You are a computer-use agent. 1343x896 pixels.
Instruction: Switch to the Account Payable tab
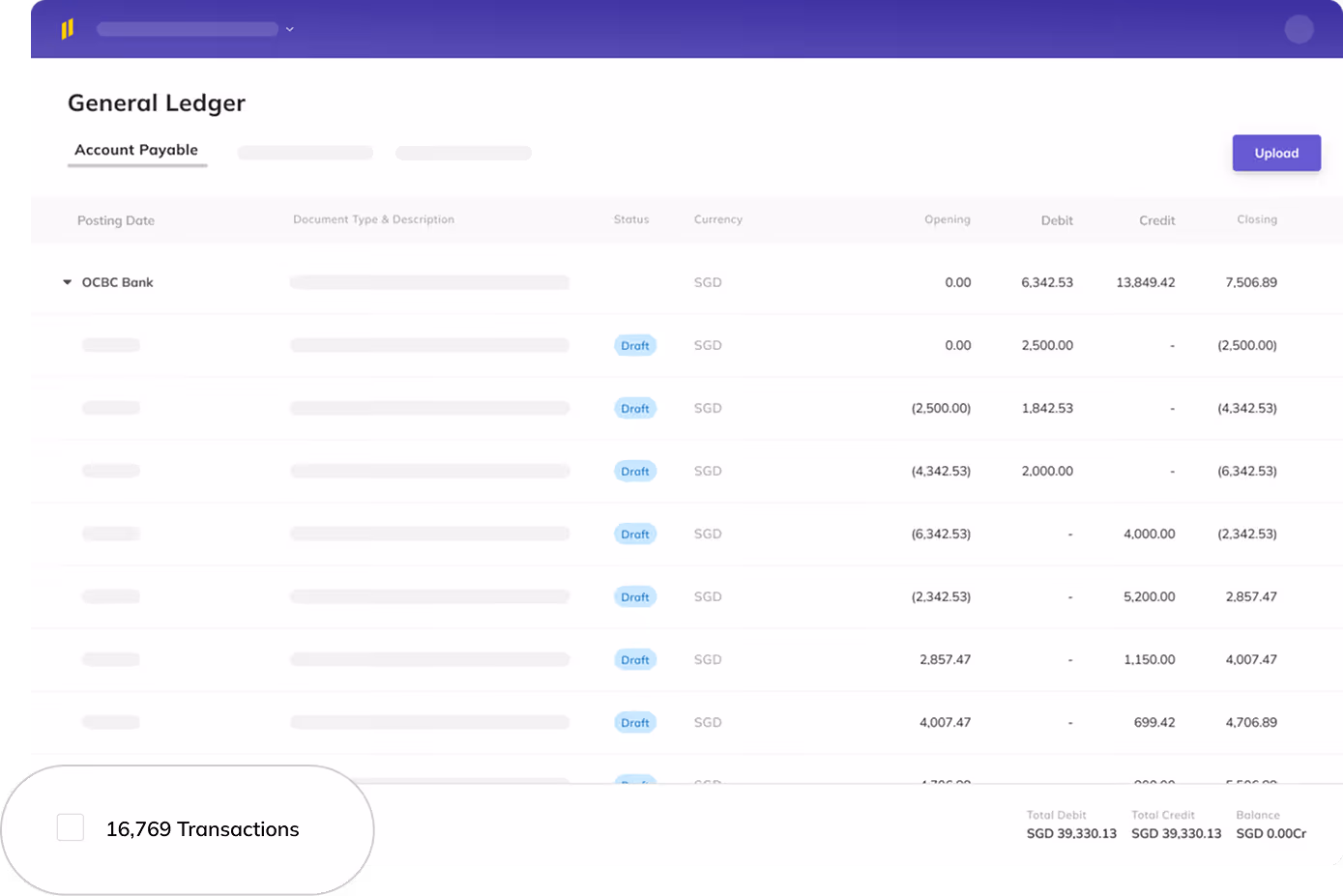(x=136, y=150)
